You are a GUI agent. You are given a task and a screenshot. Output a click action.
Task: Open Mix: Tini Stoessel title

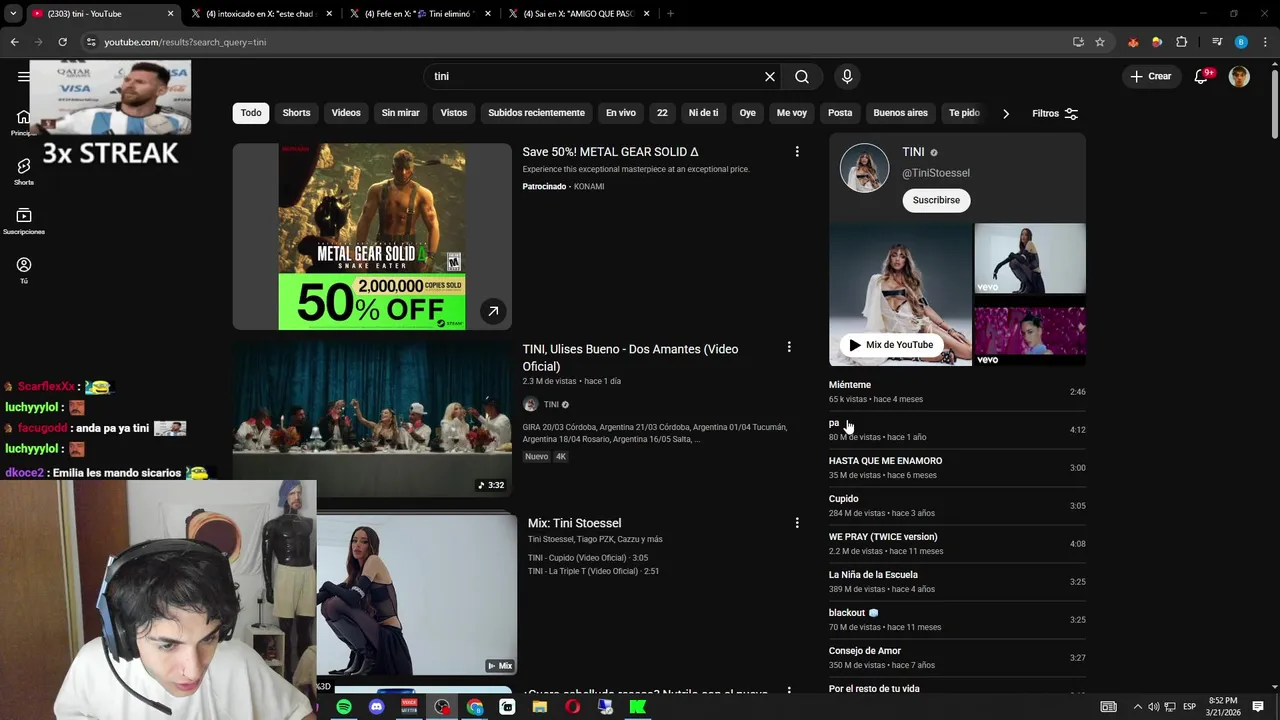pos(574,523)
